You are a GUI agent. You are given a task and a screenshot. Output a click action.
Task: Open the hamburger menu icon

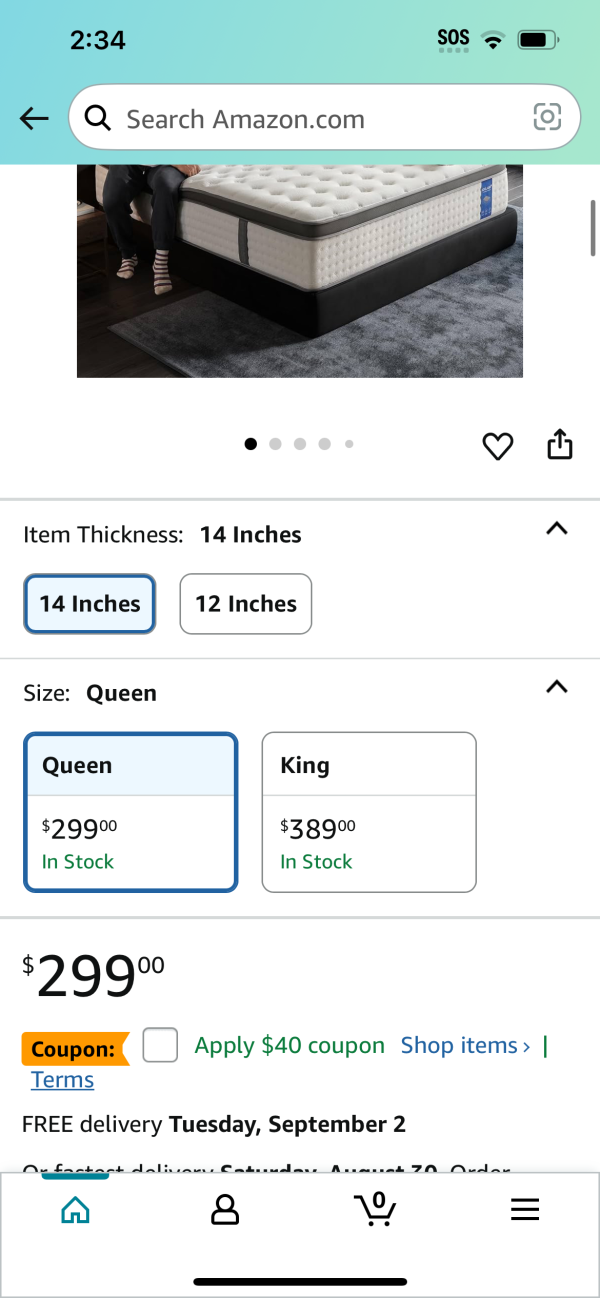[525, 1210]
